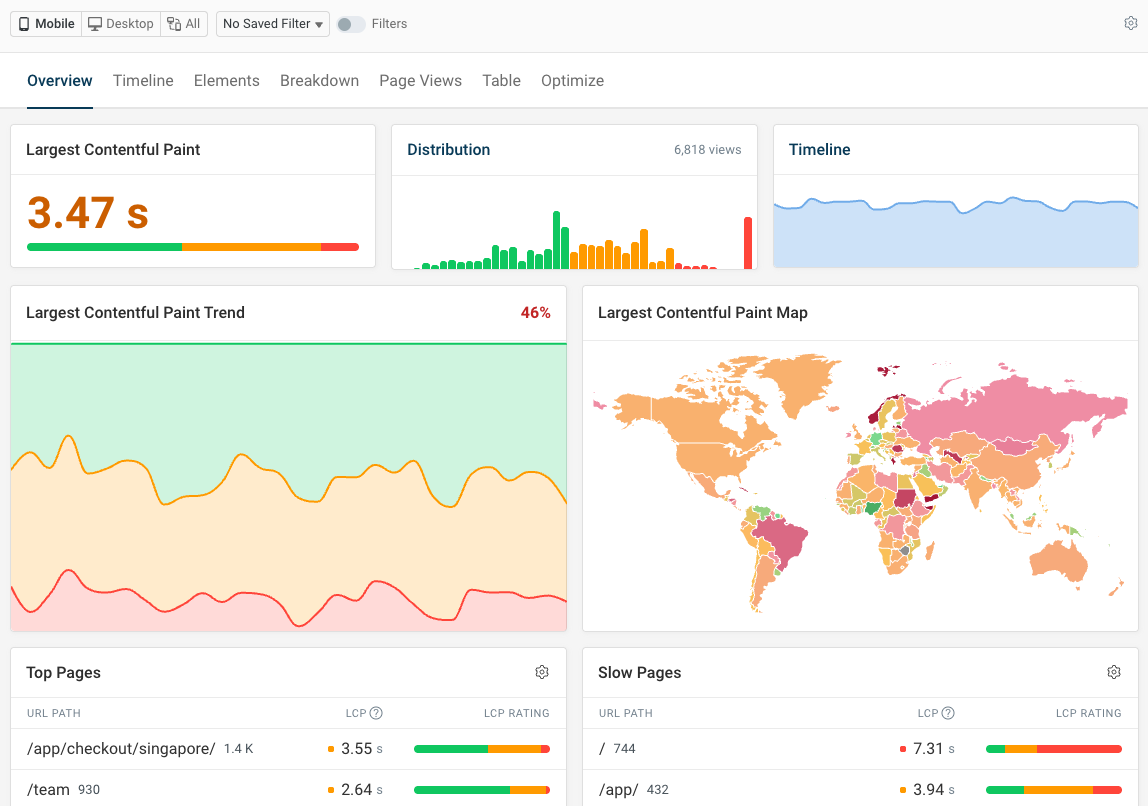Open the app settings gear icon
The image size is (1148, 806).
click(x=1130, y=23)
